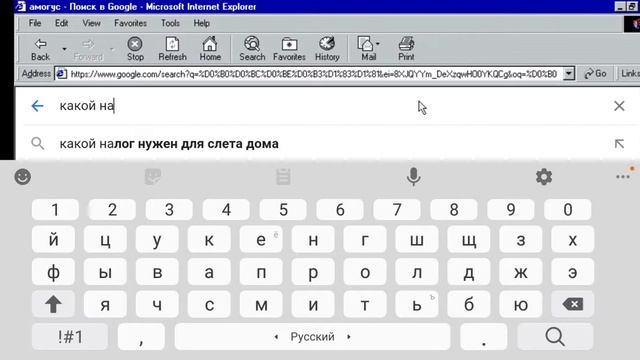Click the Go button
The image size is (640, 360).
click(596, 74)
